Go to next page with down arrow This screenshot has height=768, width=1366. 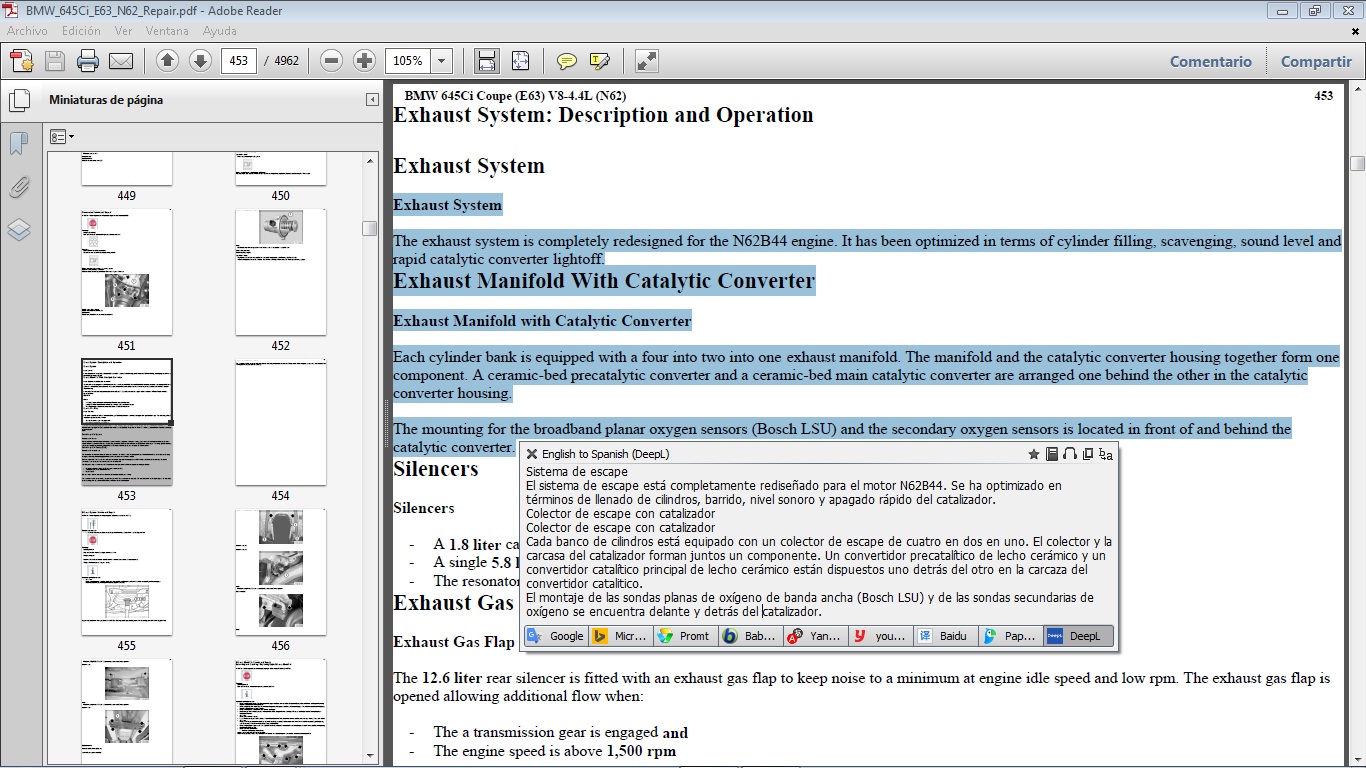coord(200,61)
